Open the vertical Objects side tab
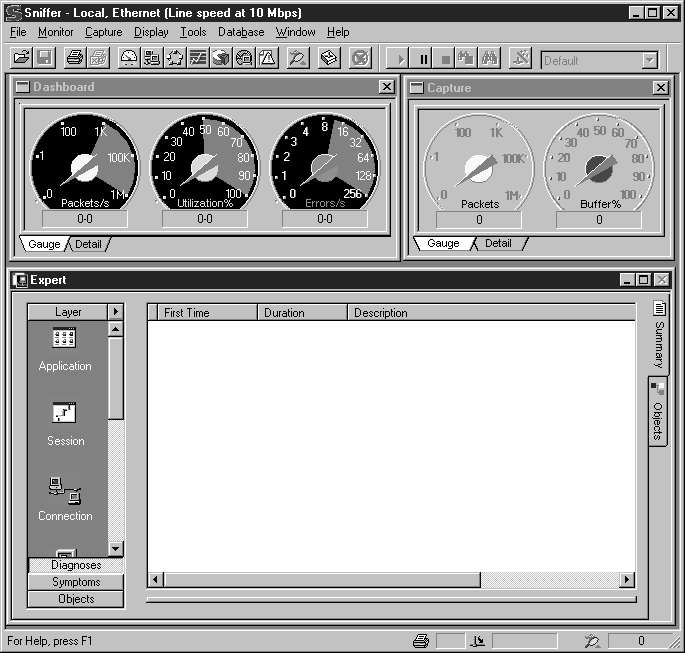The width and height of the screenshot is (685, 653). click(658, 411)
